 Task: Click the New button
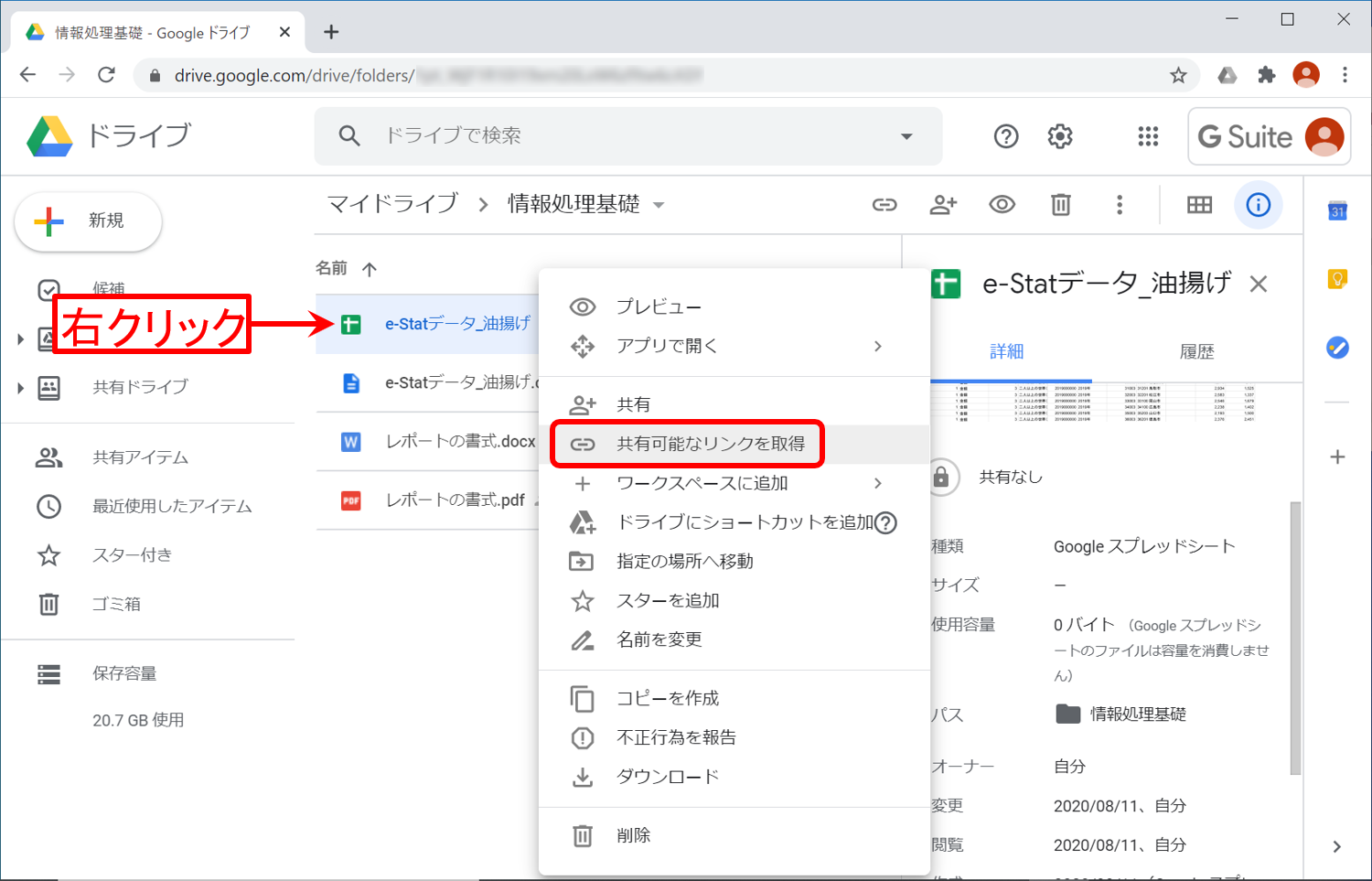(88, 221)
